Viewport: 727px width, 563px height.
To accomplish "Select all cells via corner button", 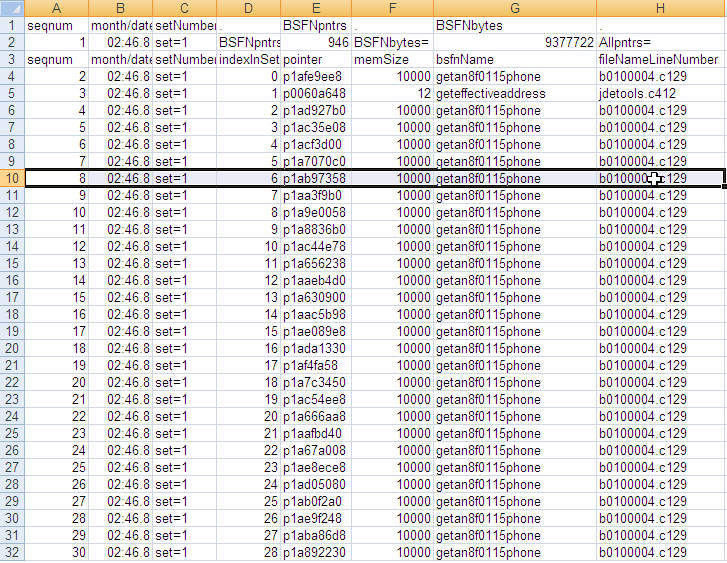I will point(12,8).
